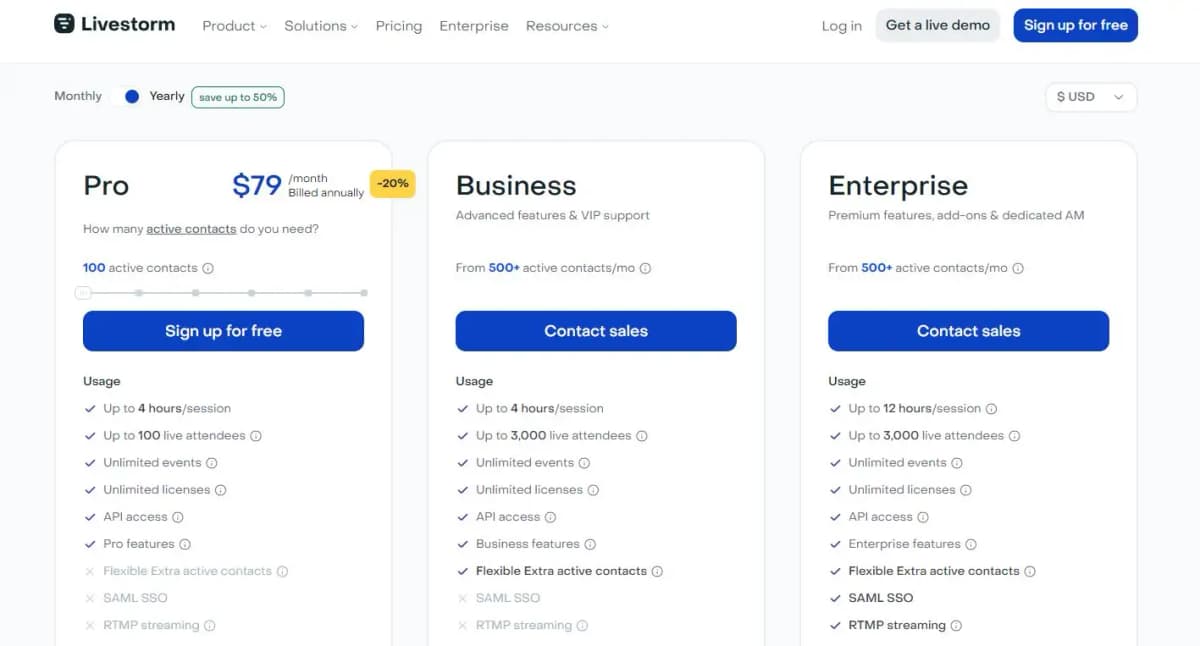Click the last stop of contacts slider
Image resolution: width=1200 pixels, height=646 pixels.
coord(364,293)
